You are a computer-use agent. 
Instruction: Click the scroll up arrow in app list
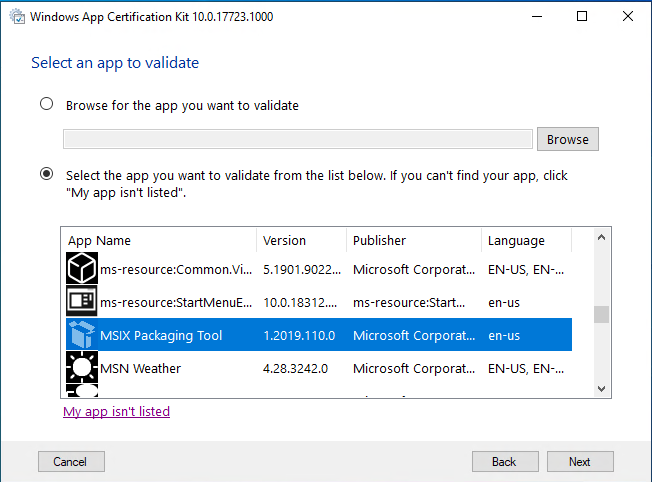(x=601, y=237)
